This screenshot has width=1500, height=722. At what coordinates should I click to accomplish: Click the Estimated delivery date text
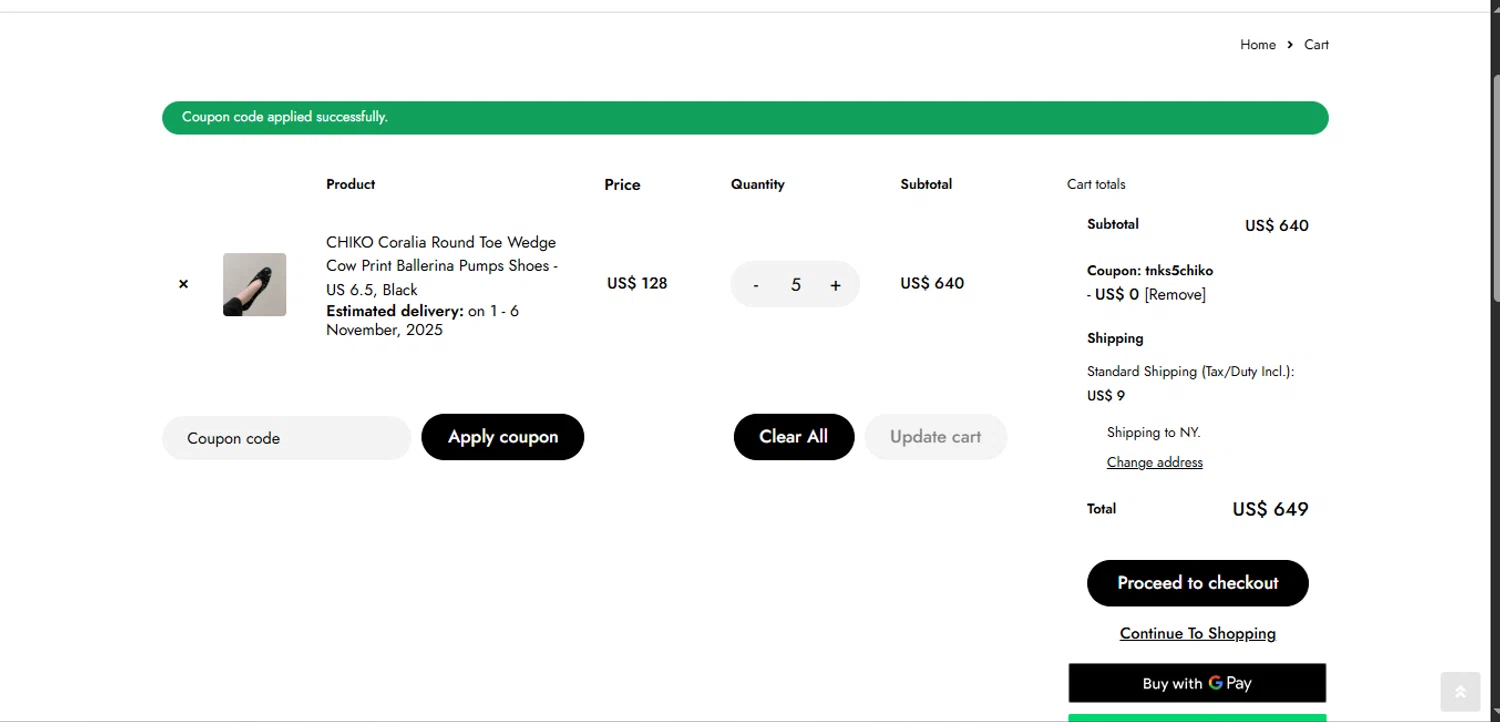tap(423, 320)
